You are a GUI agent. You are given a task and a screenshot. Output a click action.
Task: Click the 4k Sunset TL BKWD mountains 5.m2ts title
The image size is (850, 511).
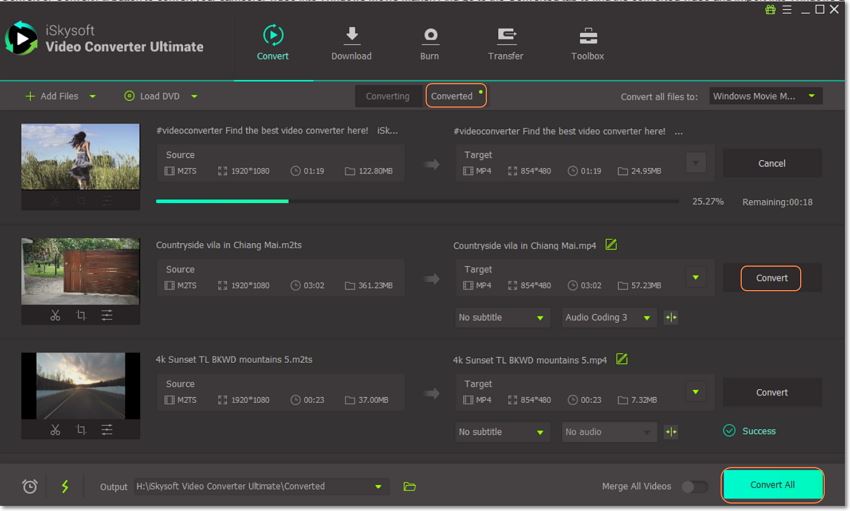tap(234, 359)
